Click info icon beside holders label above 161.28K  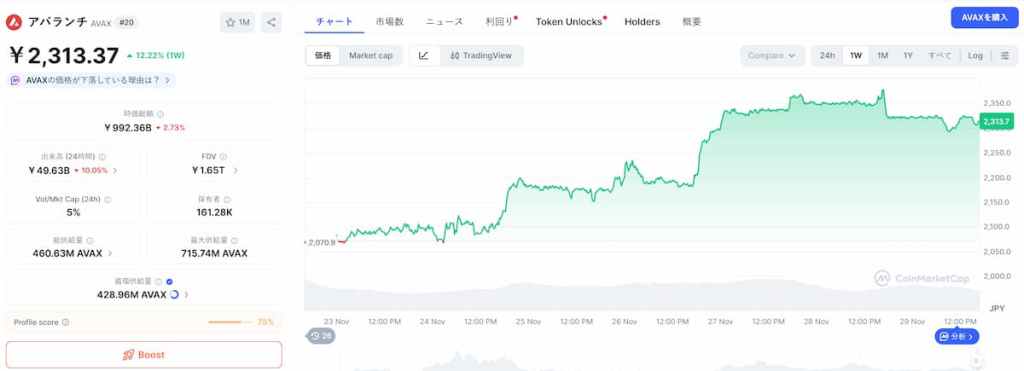coord(227,200)
